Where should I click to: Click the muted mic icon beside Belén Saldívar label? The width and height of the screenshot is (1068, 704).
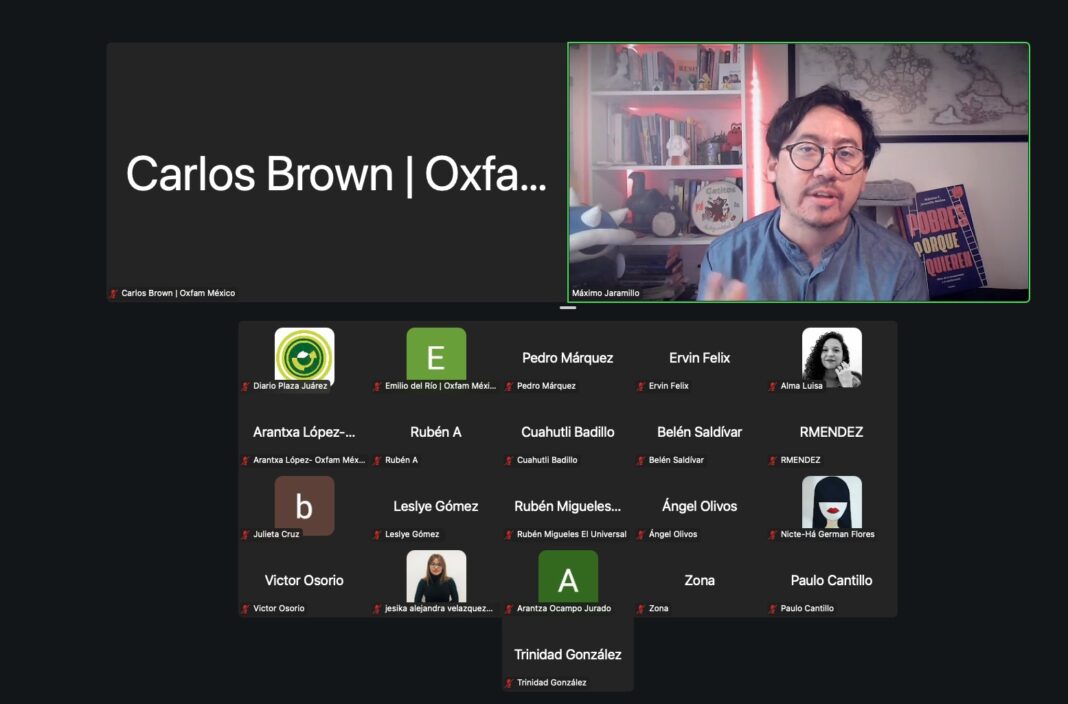pyautogui.click(x=641, y=460)
